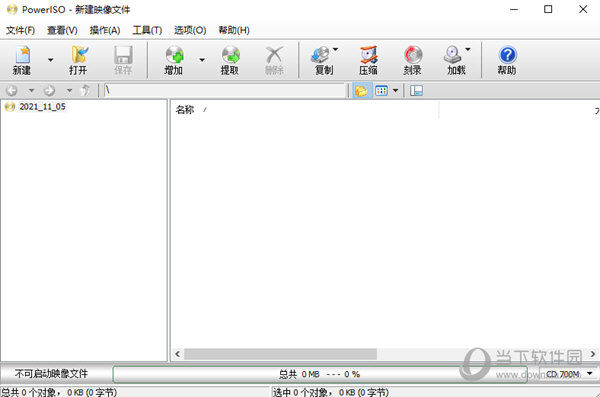This screenshot has width=600, height=397.
Task: Click the Help (帮助) question mark icon
Action: click(507, 55)
